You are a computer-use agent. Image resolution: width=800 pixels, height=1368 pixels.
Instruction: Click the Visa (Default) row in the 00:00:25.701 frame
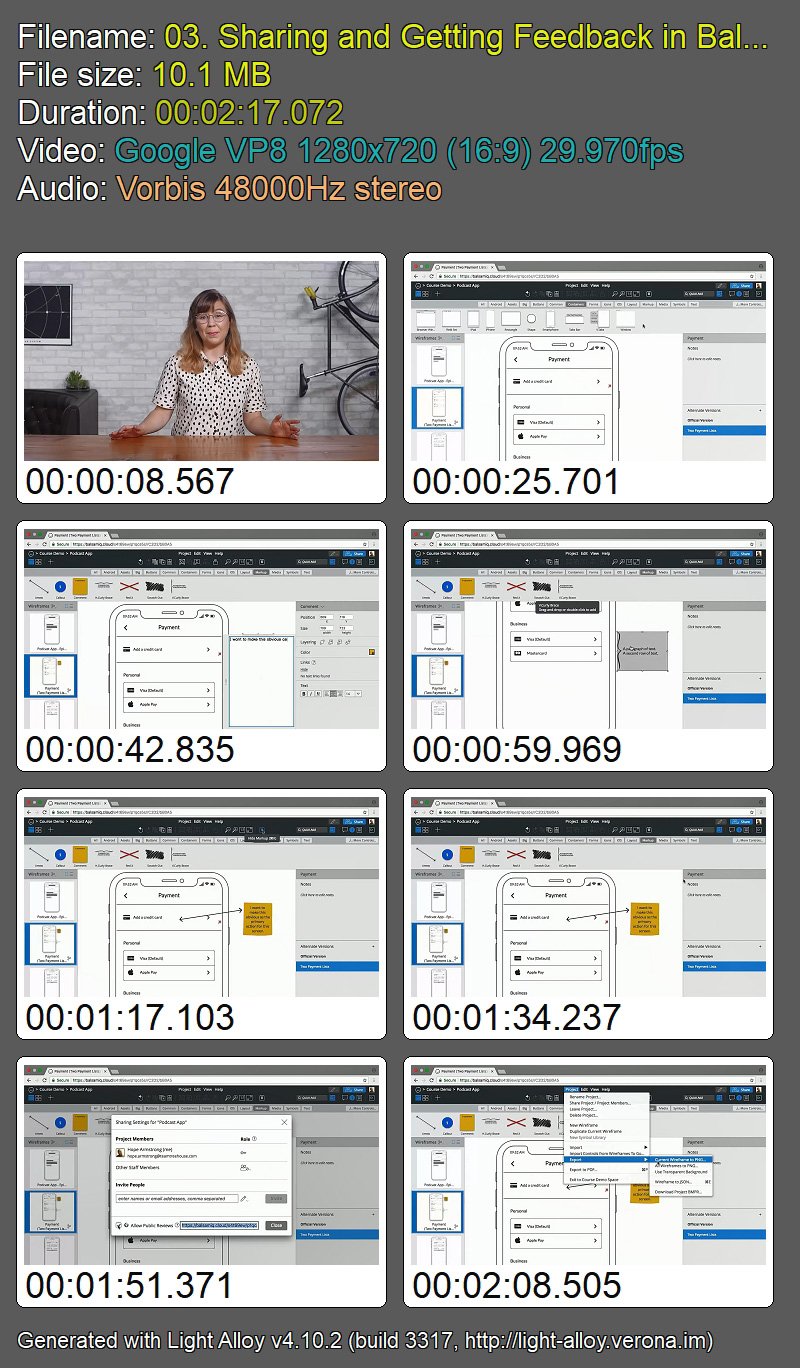tap(559, 422)
